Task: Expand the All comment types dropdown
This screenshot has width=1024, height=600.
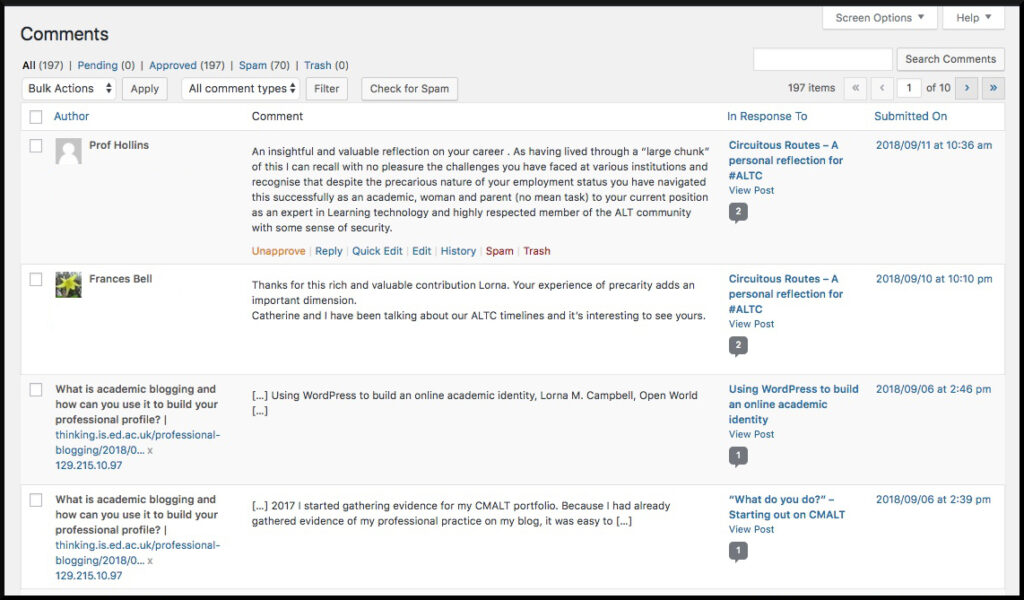Action: (242, 89)
